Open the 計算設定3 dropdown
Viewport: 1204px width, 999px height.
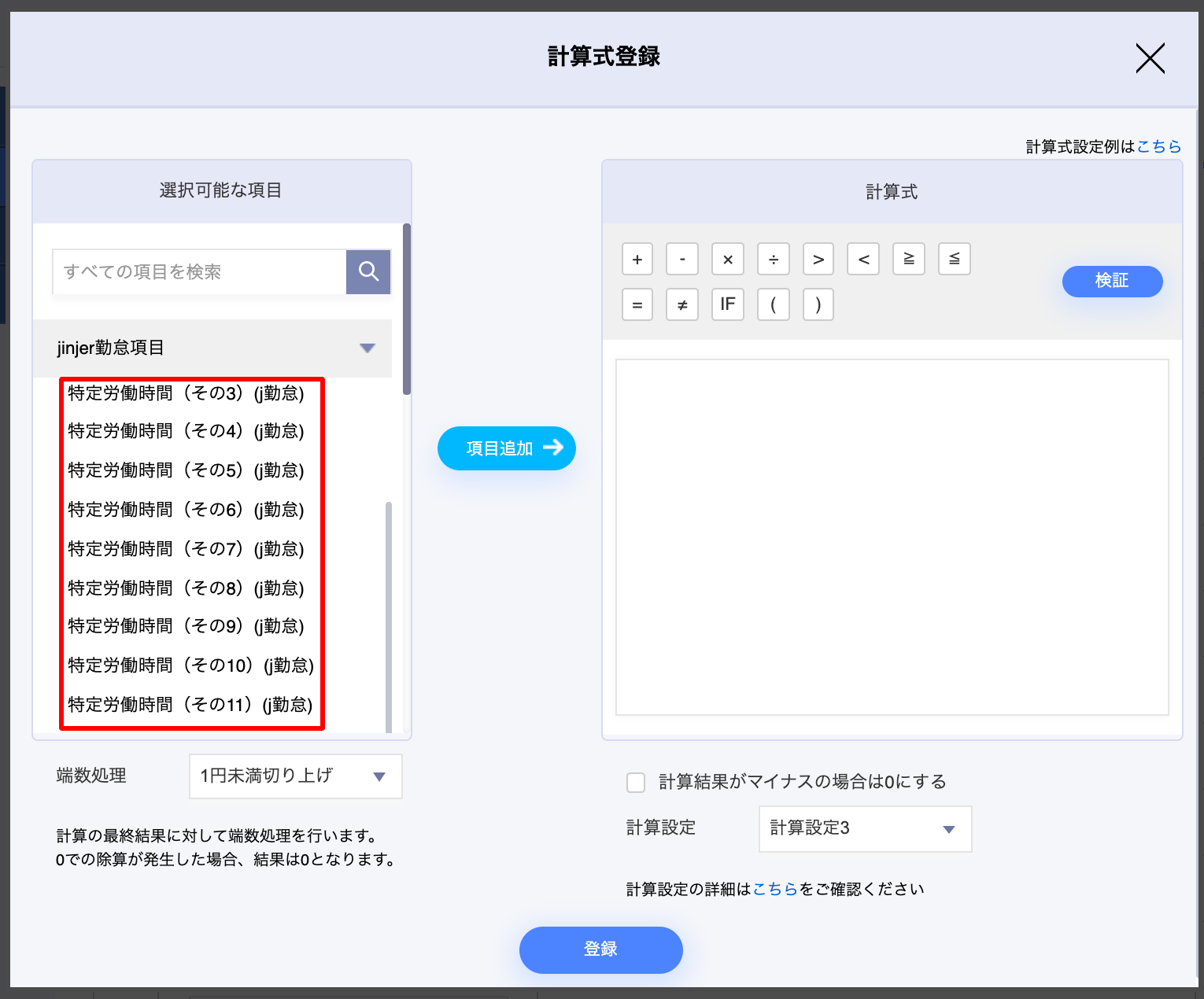tap(865, 828)
